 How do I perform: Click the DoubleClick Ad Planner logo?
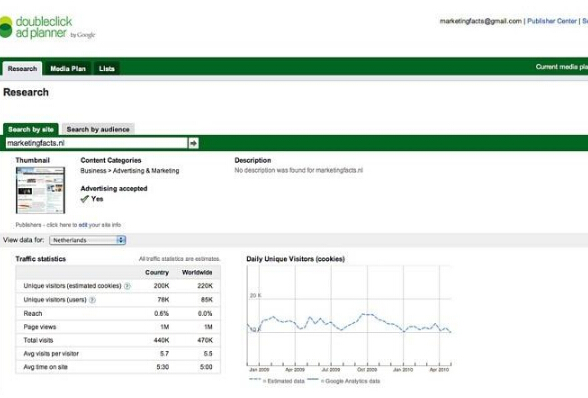[x=48, y=27]
